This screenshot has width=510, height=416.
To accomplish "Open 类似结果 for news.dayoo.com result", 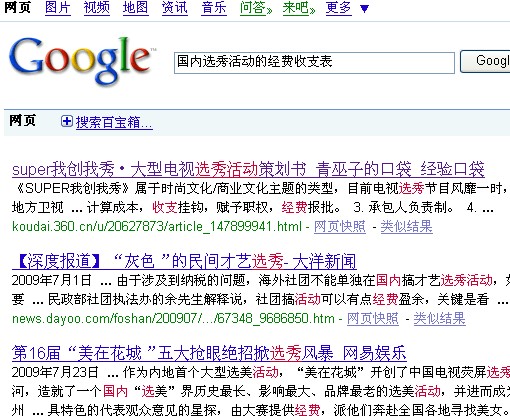I will 440,319.
